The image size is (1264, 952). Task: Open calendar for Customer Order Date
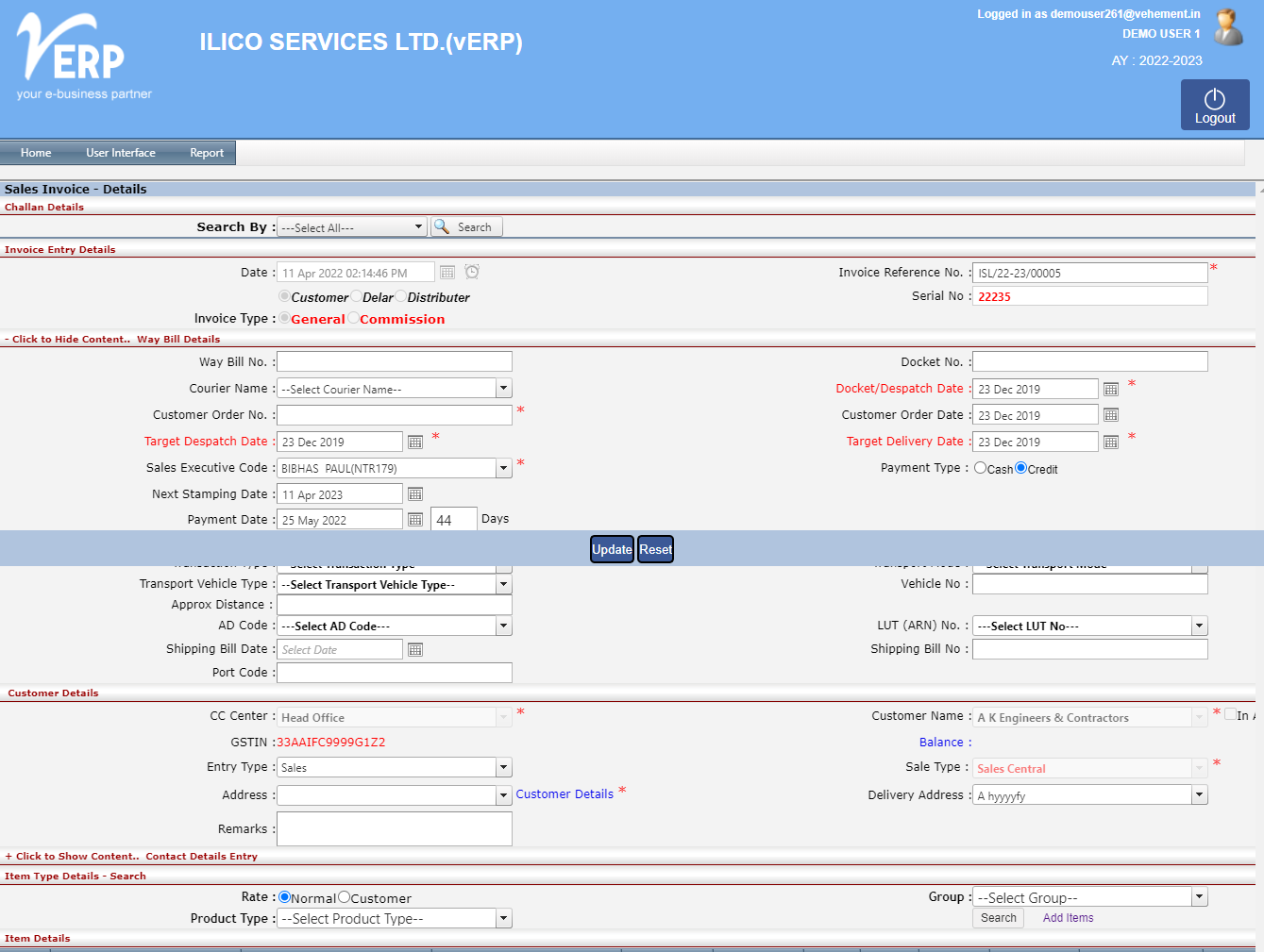1111,415
